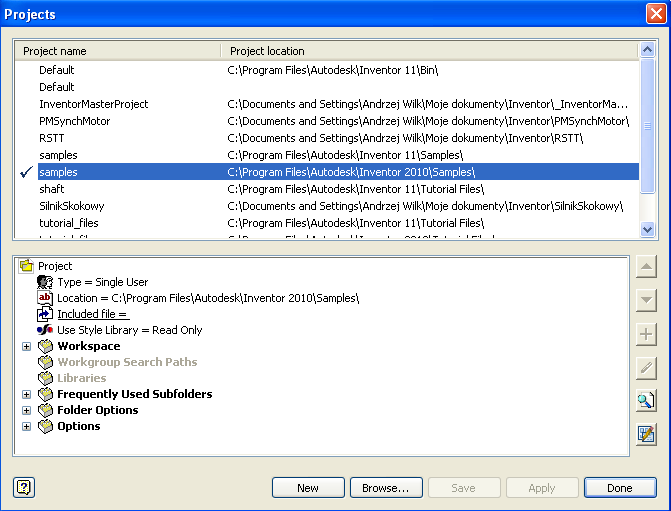The width and height of the screenshot is (671, 511).
Task: Select the Workspace label in the tree
Action: pyautogui.click(x=89, y=346)
